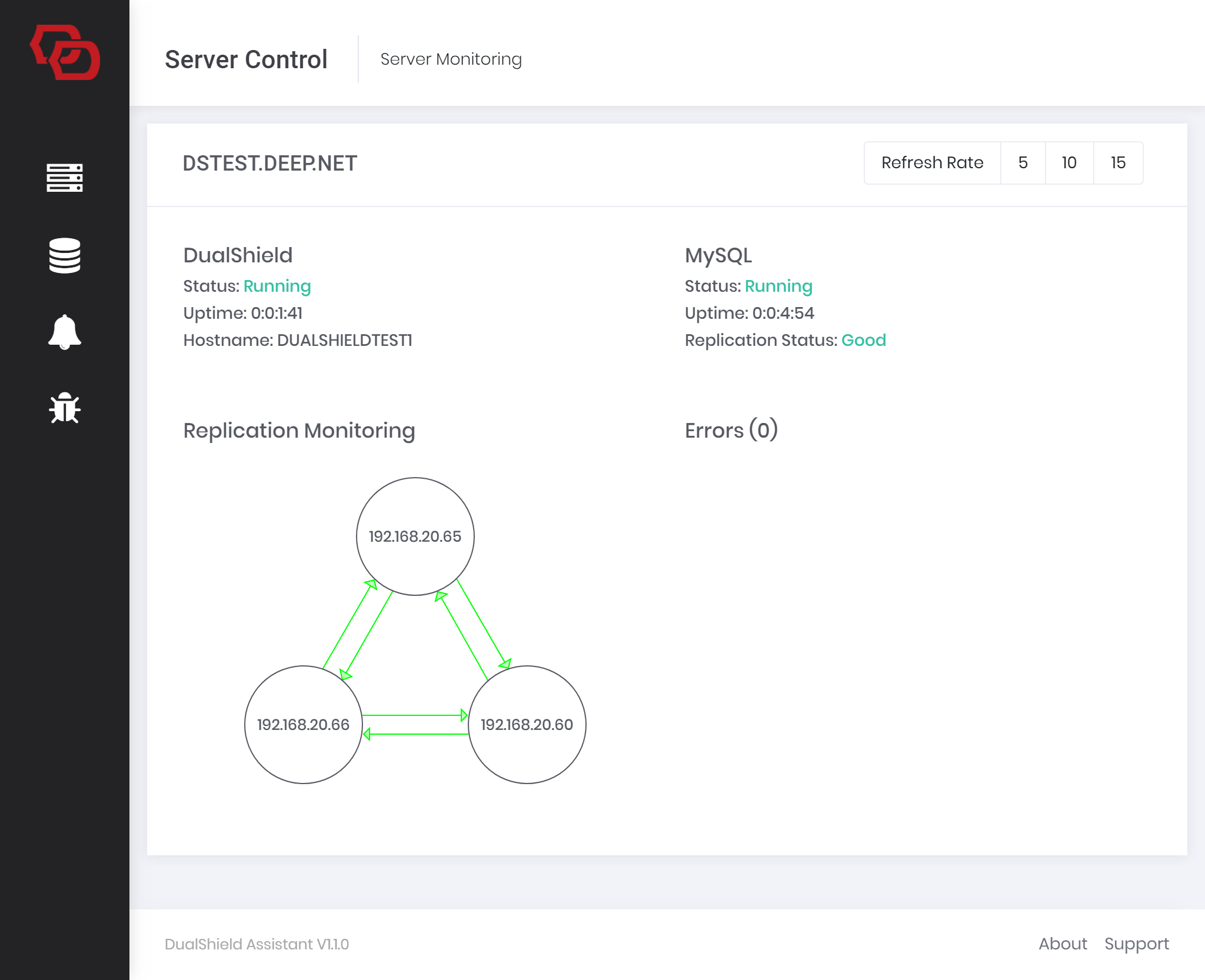Click the Server Control title
The height and width of the screenshot is (980, 1205).
pos(246,59)
